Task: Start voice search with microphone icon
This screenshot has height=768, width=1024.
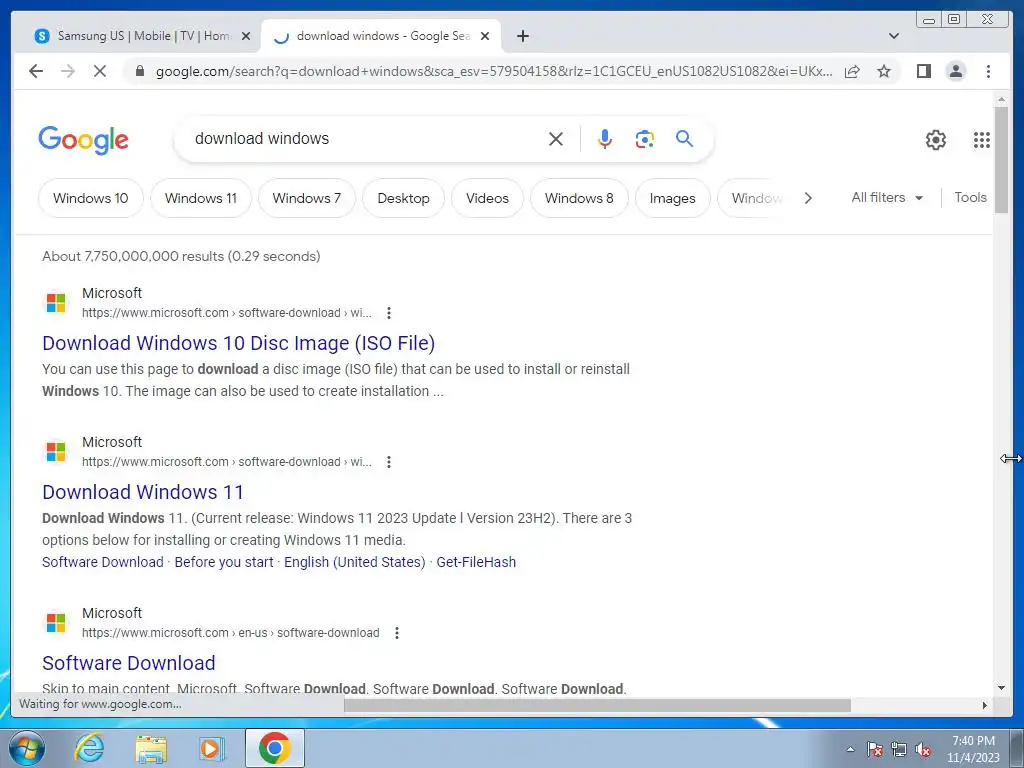Action: point(605,138)
